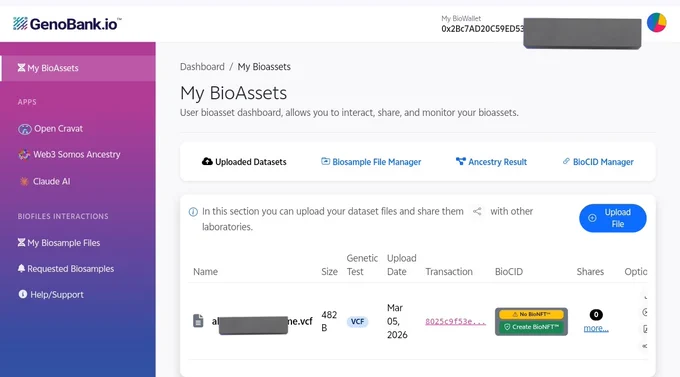Click the Upload Date column header
The height and width of the screenshot is (377, 680).
402,265
